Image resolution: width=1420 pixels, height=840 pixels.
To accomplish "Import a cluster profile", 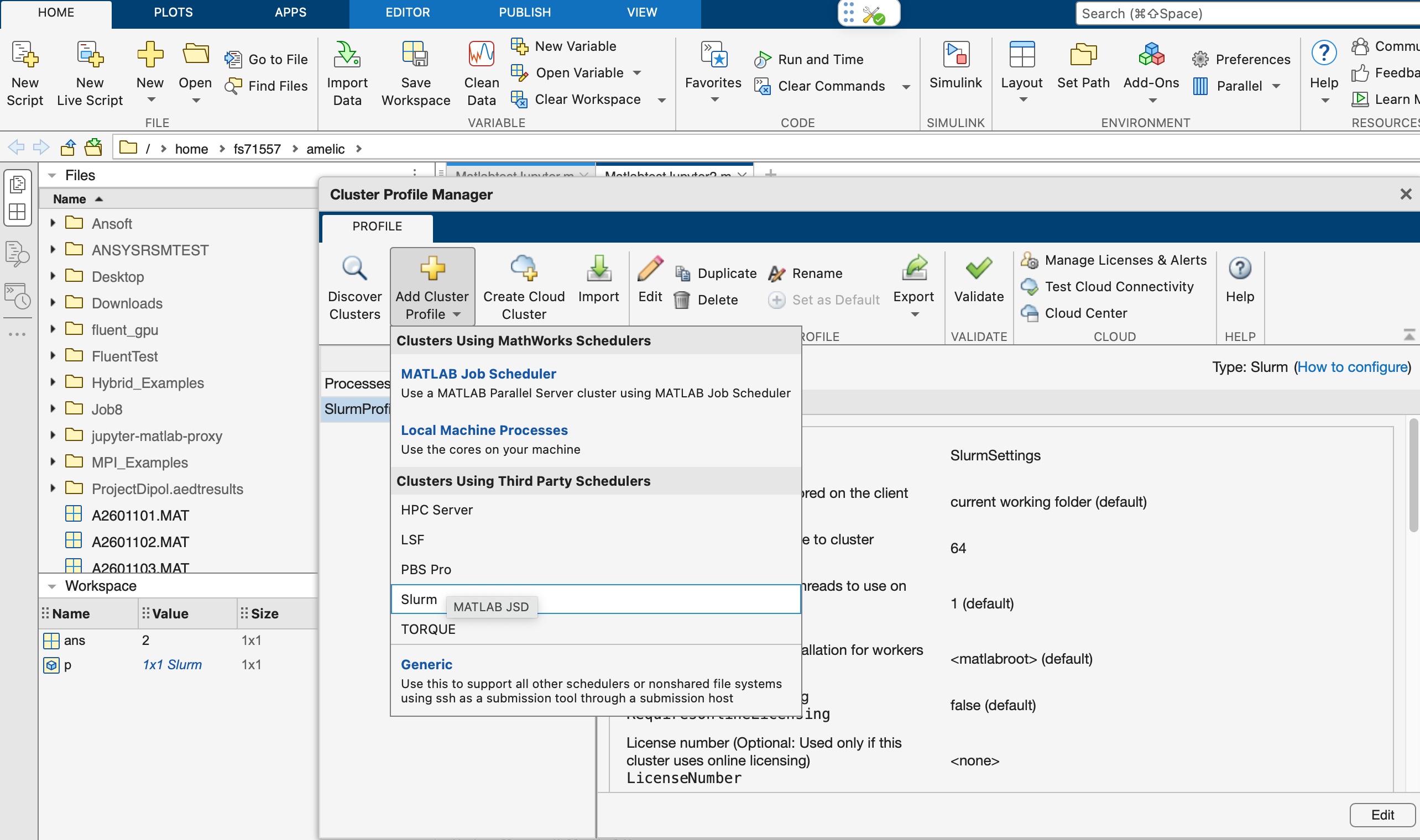I will tap(598, 280).
